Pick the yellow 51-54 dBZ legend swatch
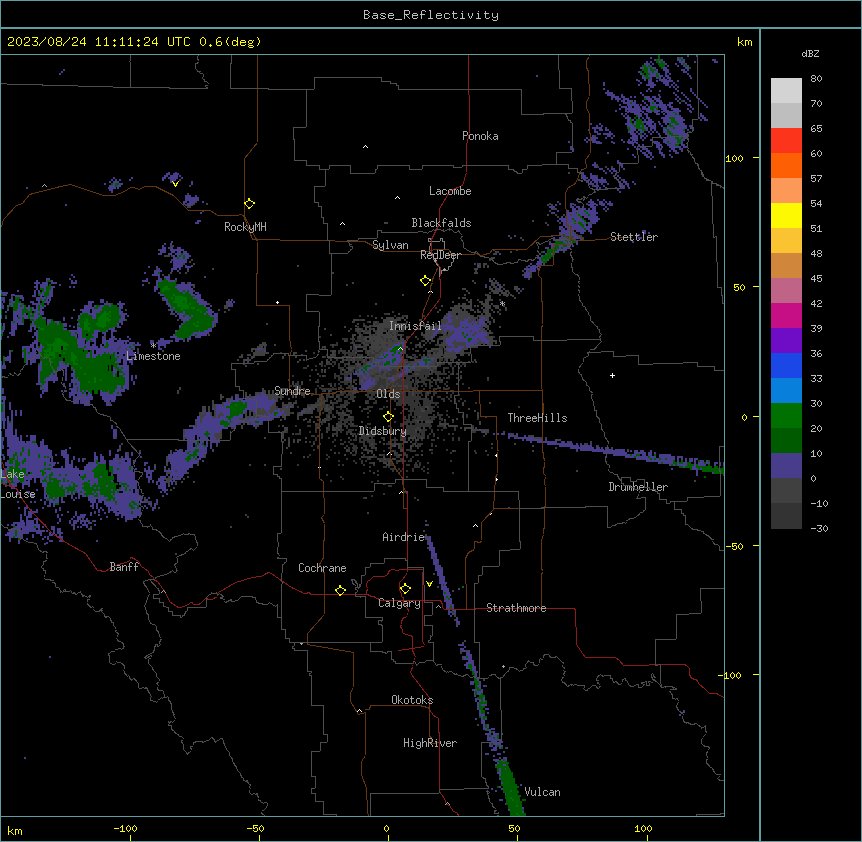 coord(786,215)
